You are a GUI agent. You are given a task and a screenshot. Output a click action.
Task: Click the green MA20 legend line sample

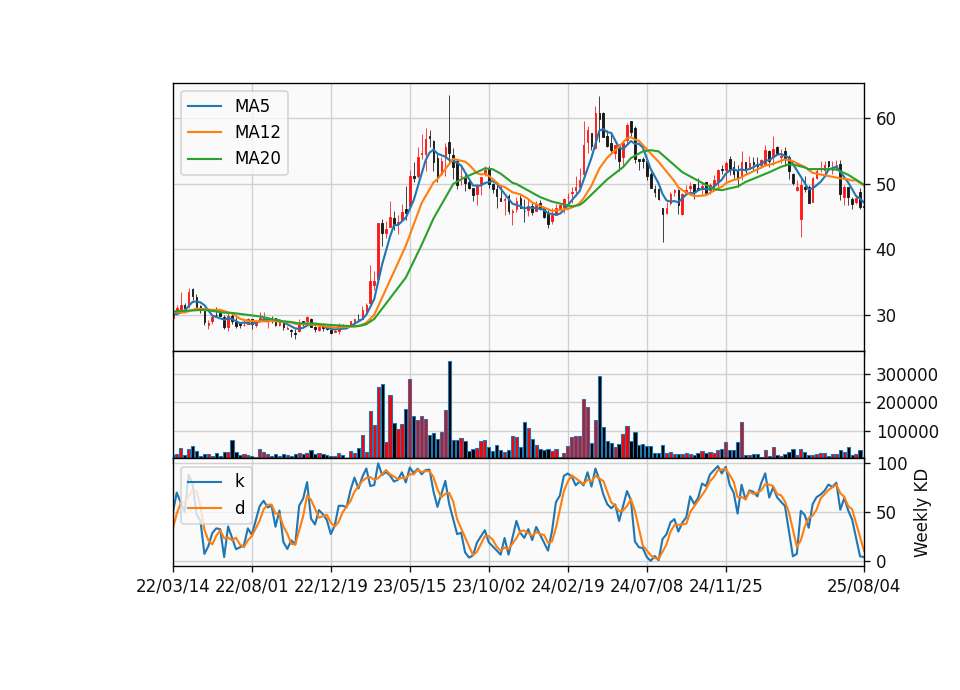point(204,159)
